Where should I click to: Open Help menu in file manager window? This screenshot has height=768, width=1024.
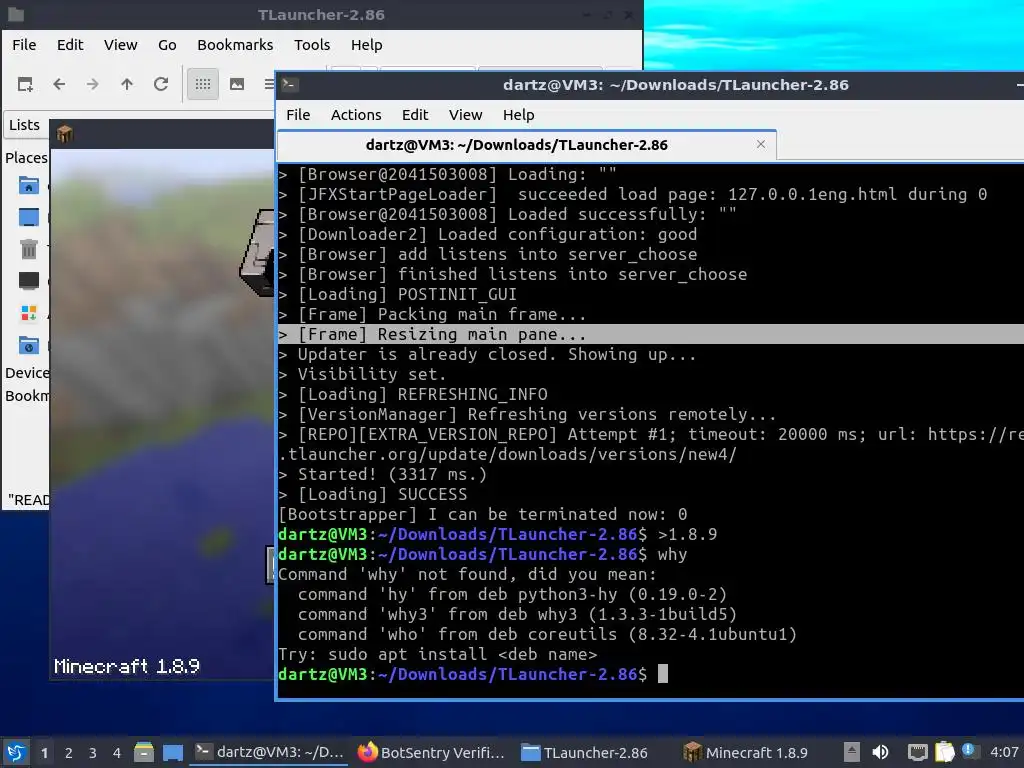(x=366, y=44)
